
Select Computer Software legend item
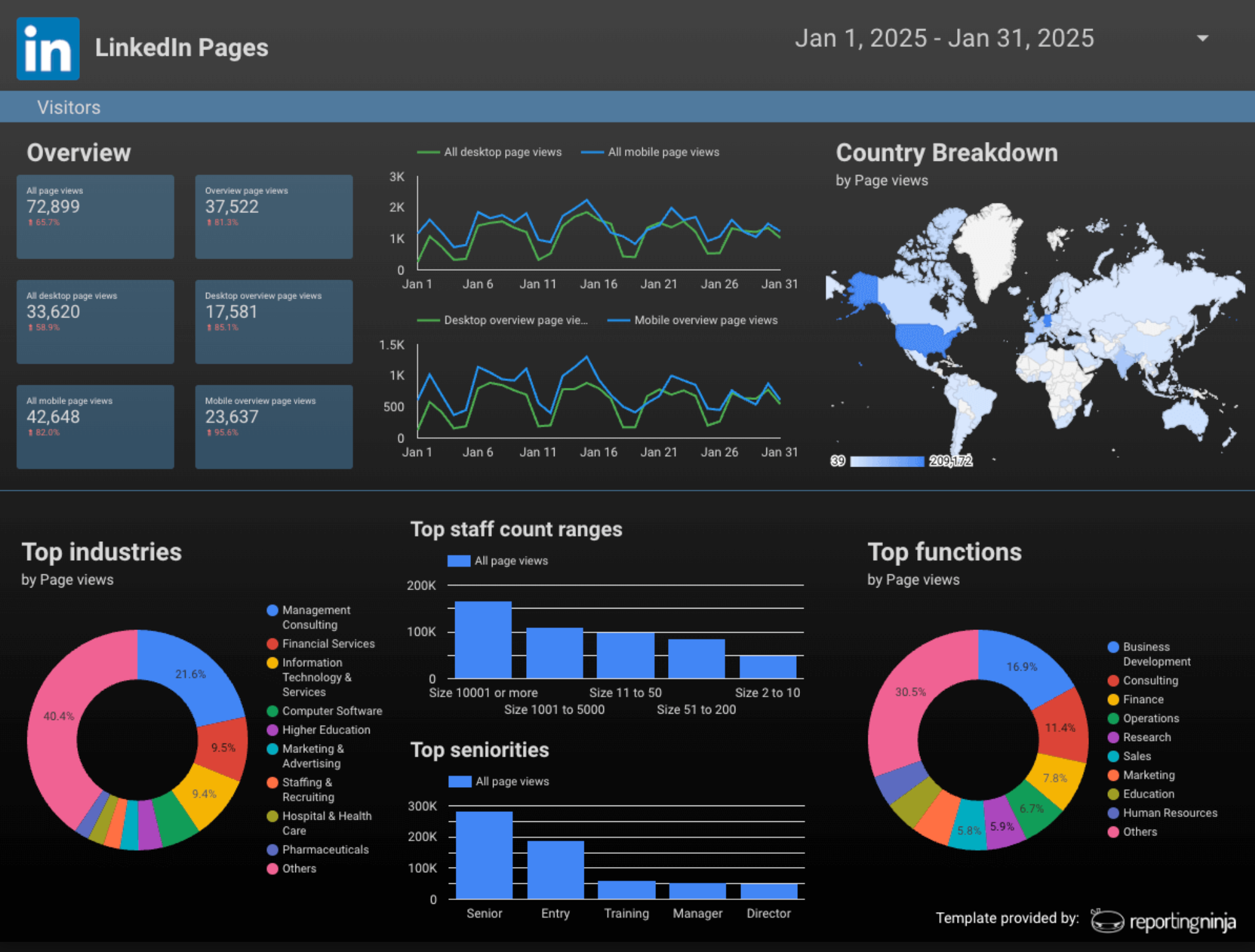point(325,711)
